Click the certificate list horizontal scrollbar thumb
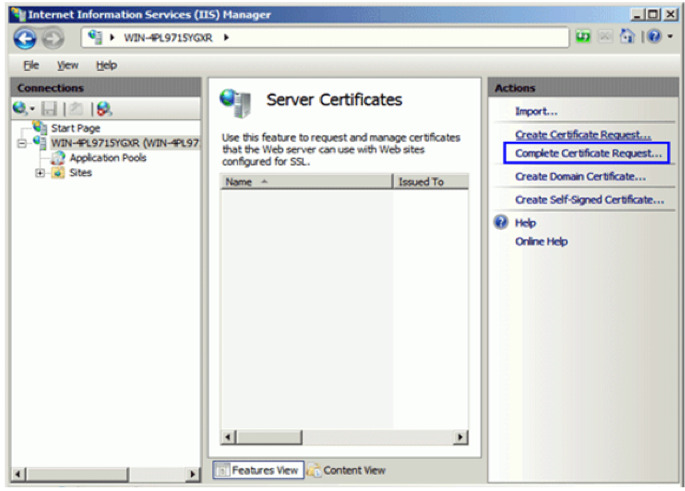This screenshot has height=491, width=685. (269, 437)
